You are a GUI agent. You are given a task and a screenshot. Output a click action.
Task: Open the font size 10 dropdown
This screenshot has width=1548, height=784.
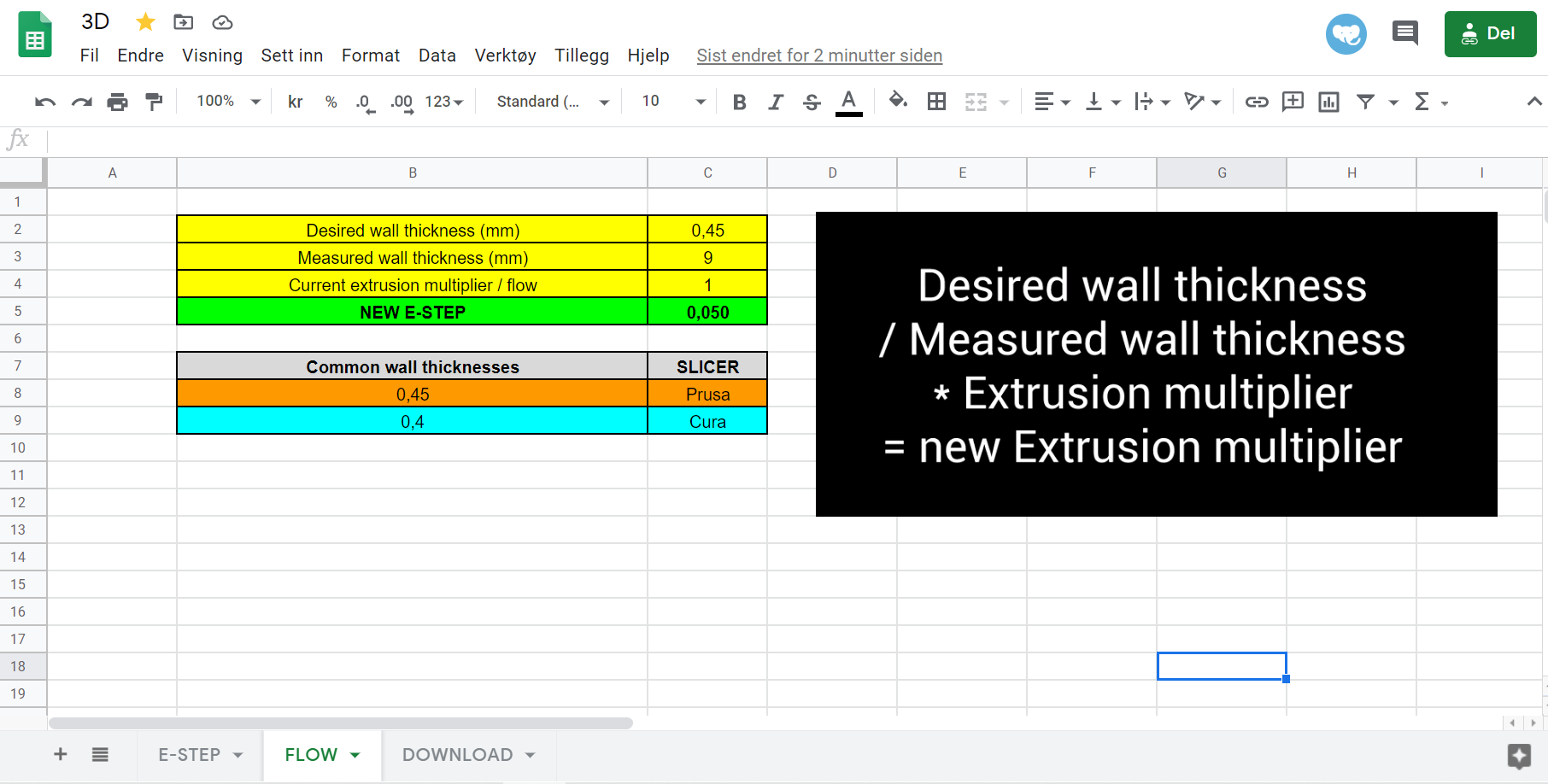click(x=674, y=102)
